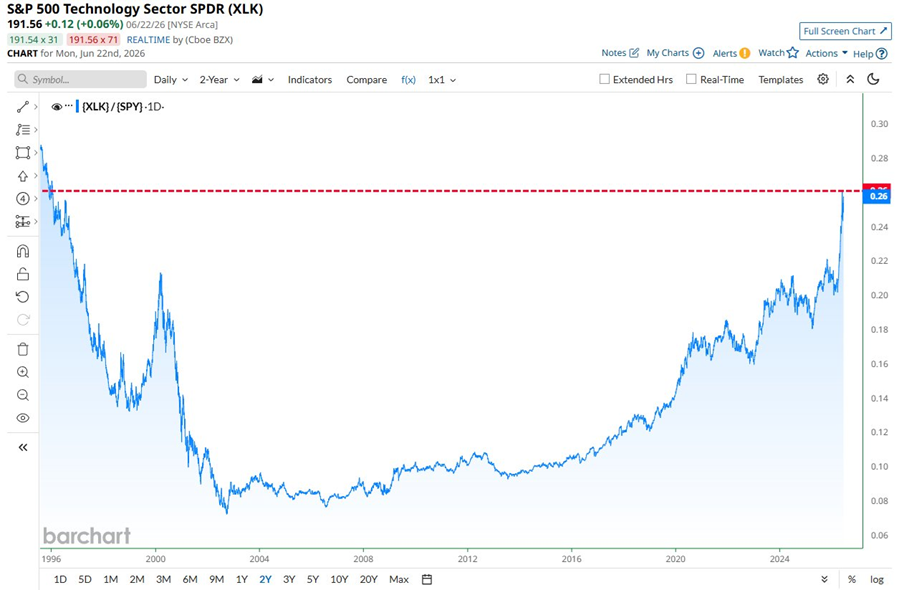Expand the Actions dropdown menu

[826, 53]
